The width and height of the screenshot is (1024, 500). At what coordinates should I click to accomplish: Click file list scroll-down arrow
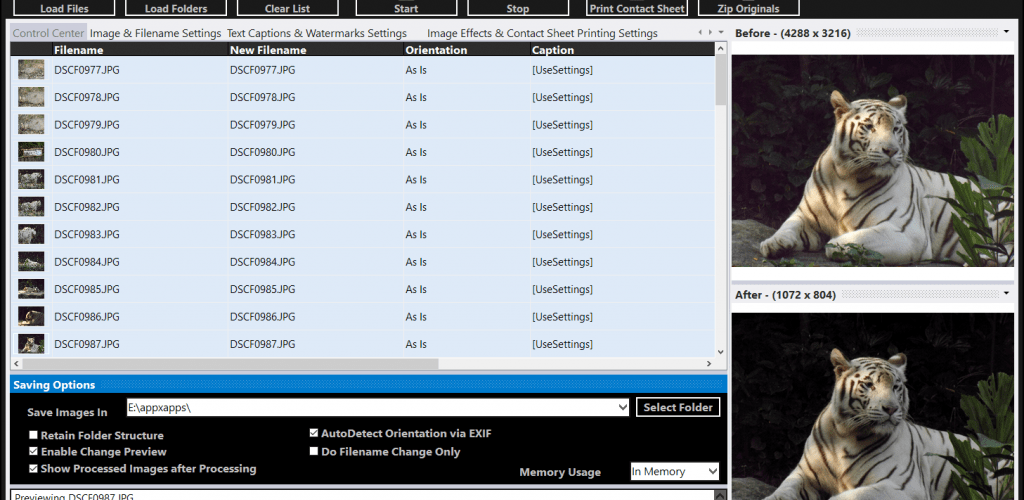click(x=721, y=351)
